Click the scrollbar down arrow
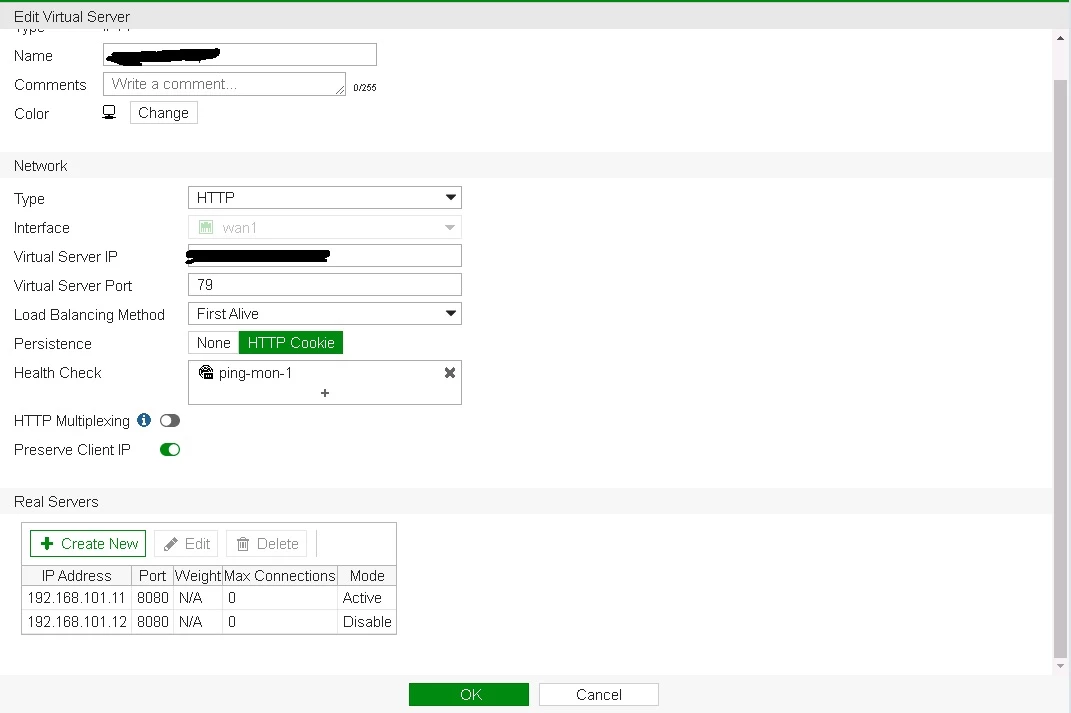This screenshot has width=1071, height=713. pos(1060,666)
